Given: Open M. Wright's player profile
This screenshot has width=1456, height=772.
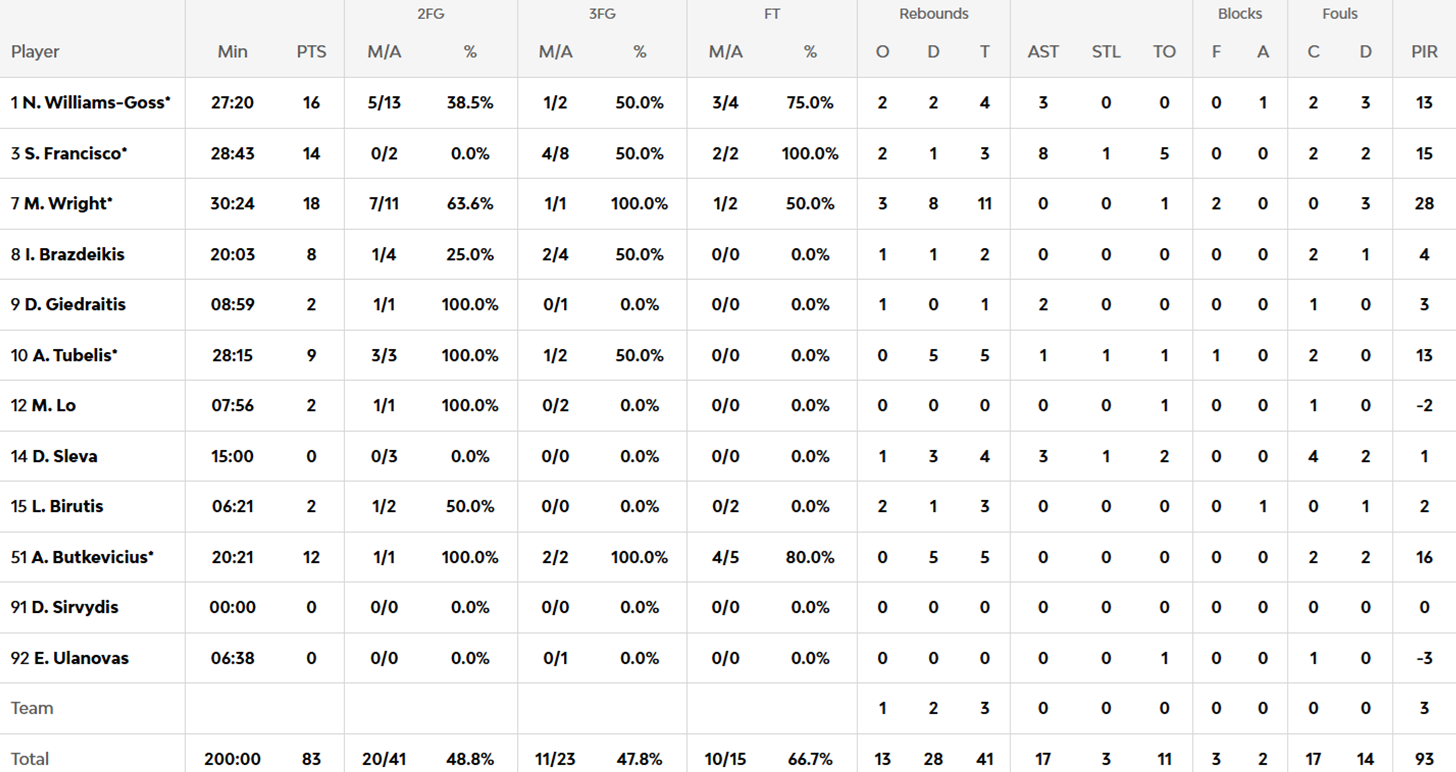Looking at the screenshot, I should (x=67, y=204).
